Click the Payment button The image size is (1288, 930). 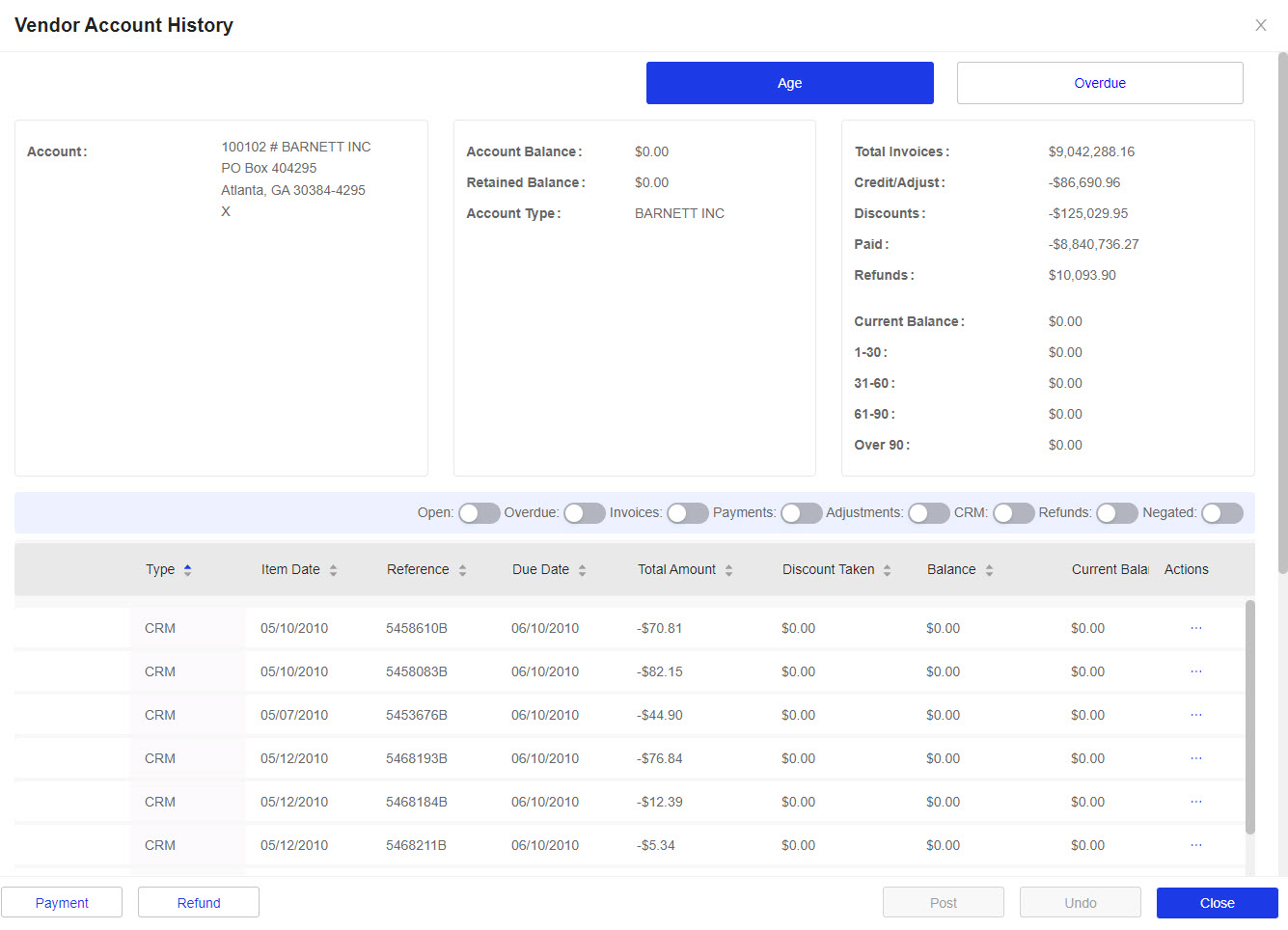tap(62, 903)
